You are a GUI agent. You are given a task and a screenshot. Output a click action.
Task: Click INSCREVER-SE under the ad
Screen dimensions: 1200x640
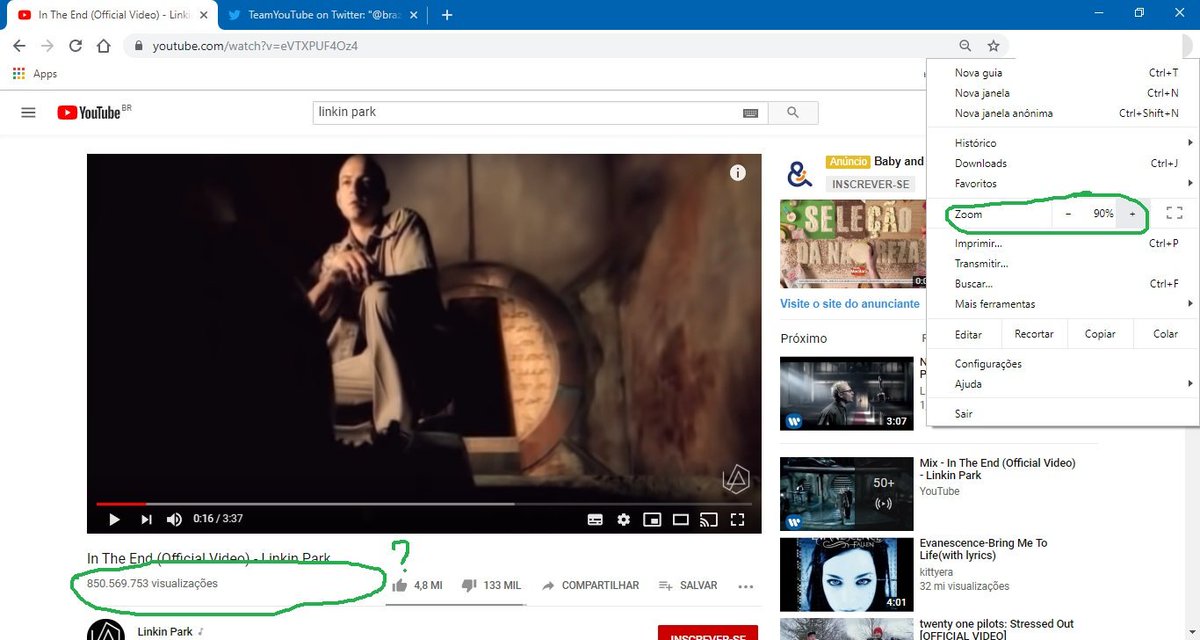click(872, 184)
